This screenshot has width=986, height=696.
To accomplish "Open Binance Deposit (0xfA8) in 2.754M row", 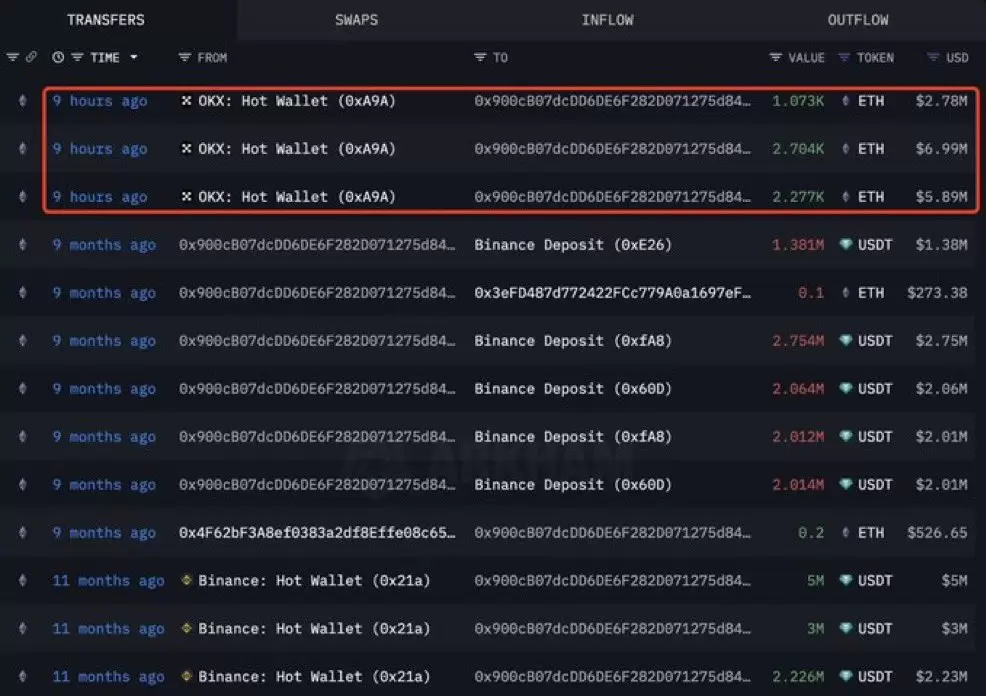I will [x=573, y=341].
